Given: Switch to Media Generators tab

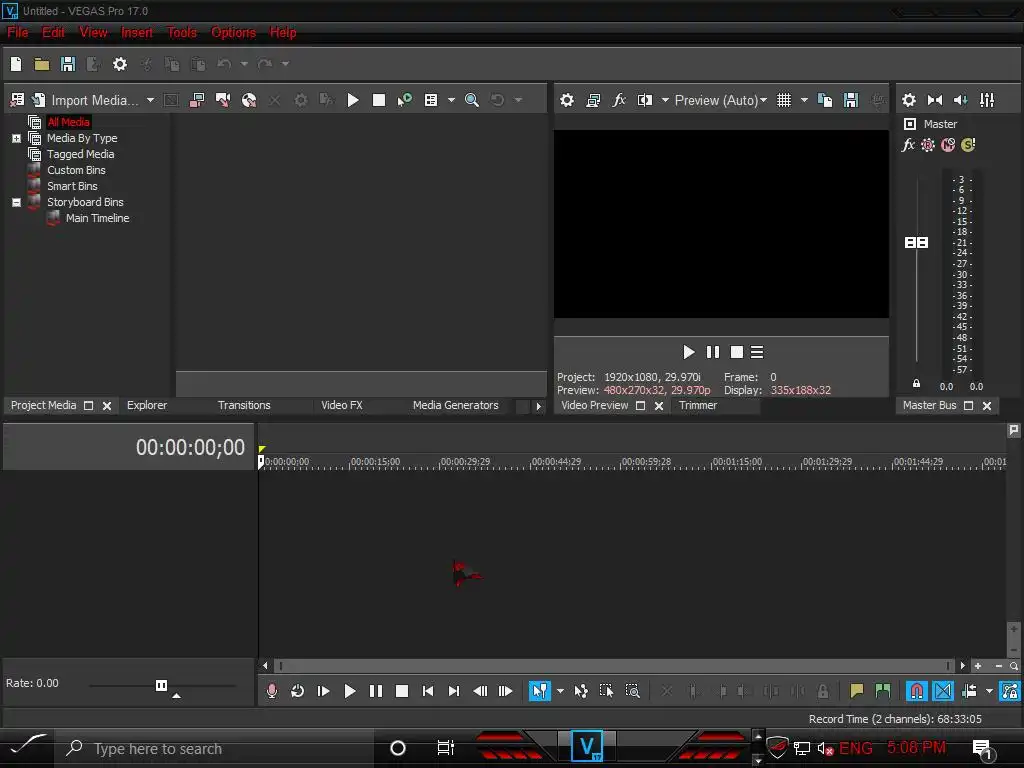Looking at the screenshot, I should click(x=456, y=406).
